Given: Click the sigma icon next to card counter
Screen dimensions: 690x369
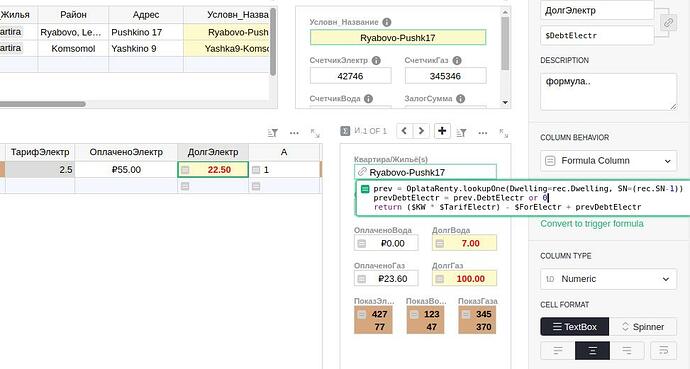Looking at the screenshot, I should coord(345,131).
